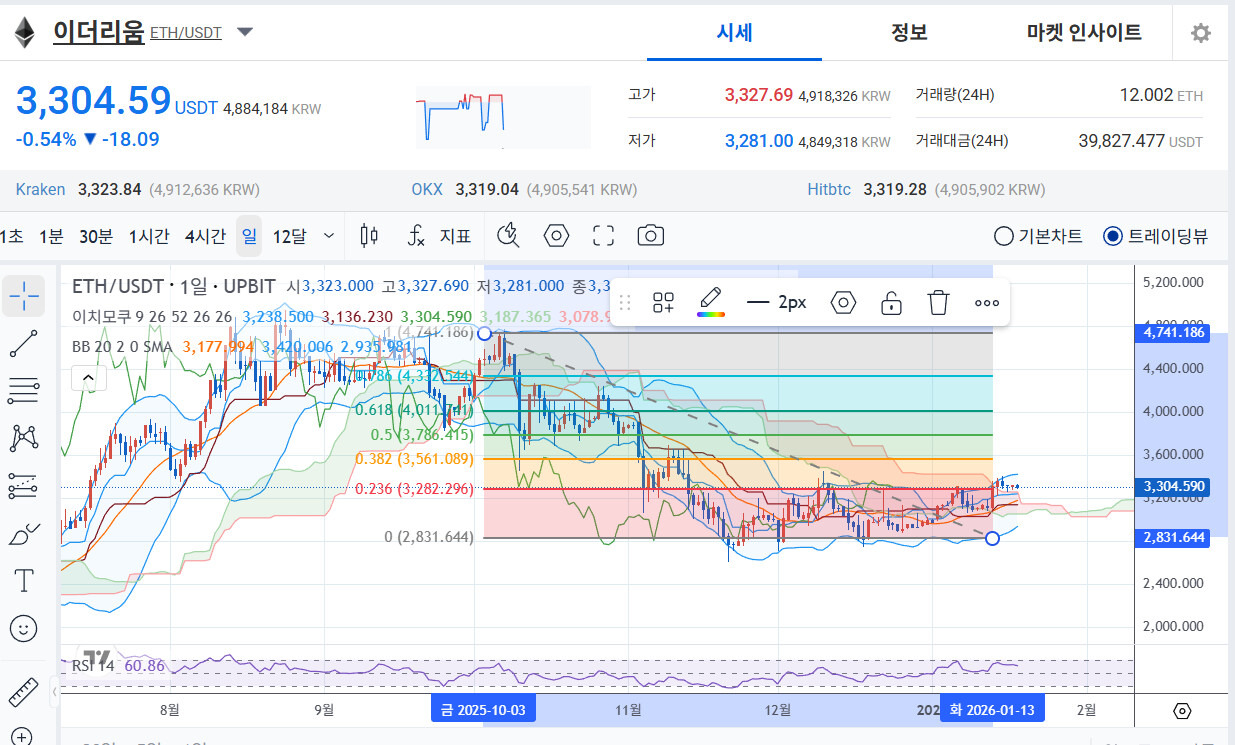Take a chart snapshot with camera icon
This screenshot has width=1235, height=745.
651,236
